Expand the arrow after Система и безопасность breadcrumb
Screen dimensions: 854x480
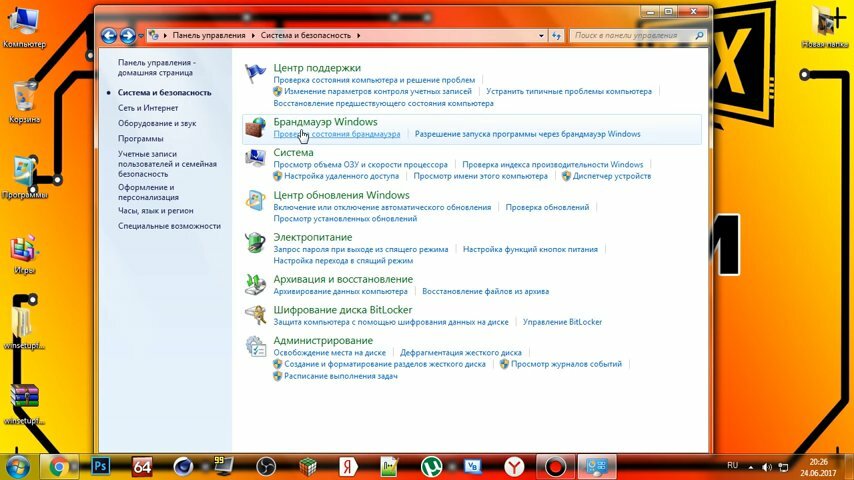click(358, 35)
